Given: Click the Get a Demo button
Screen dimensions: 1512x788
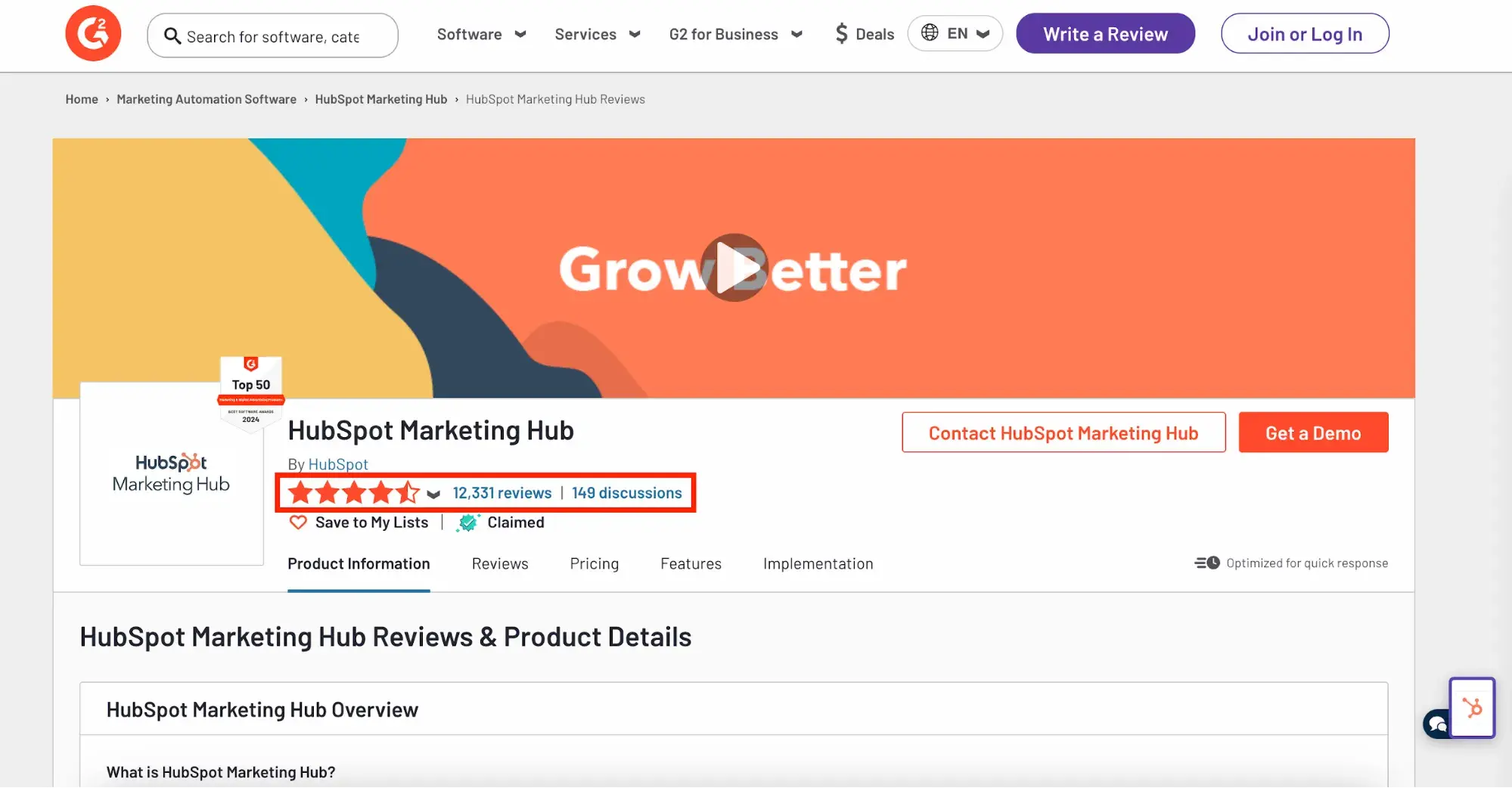Looking at the screenshot, I should coord(1312,433).
